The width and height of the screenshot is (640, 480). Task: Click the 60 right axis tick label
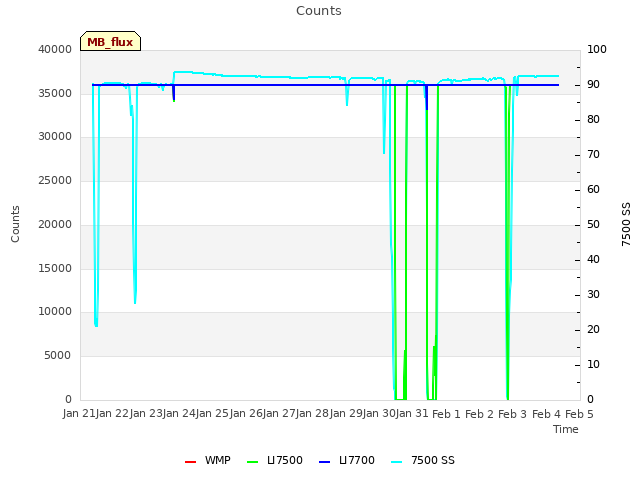pyautogui.click(x=593, y=189)
